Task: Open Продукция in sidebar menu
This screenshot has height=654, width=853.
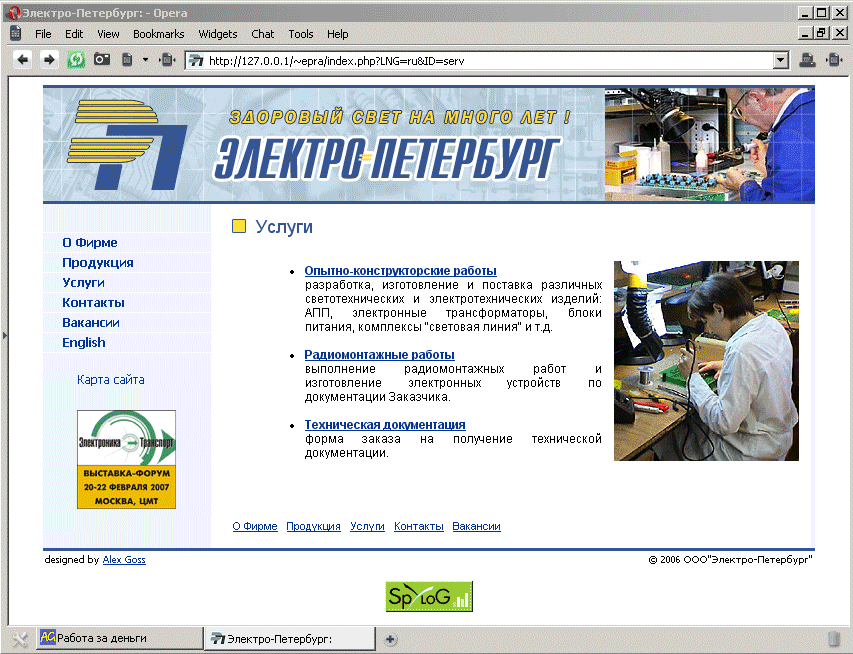Action: tap(98, 263)
